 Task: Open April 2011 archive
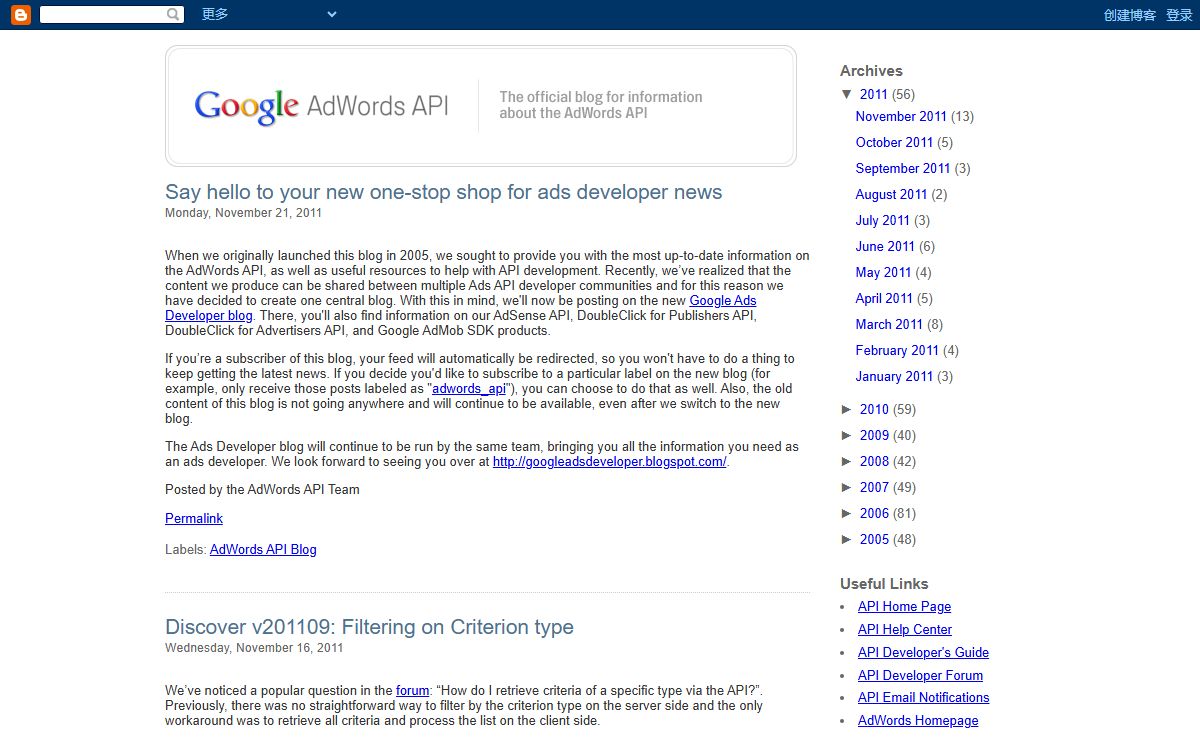pos(885,298)
